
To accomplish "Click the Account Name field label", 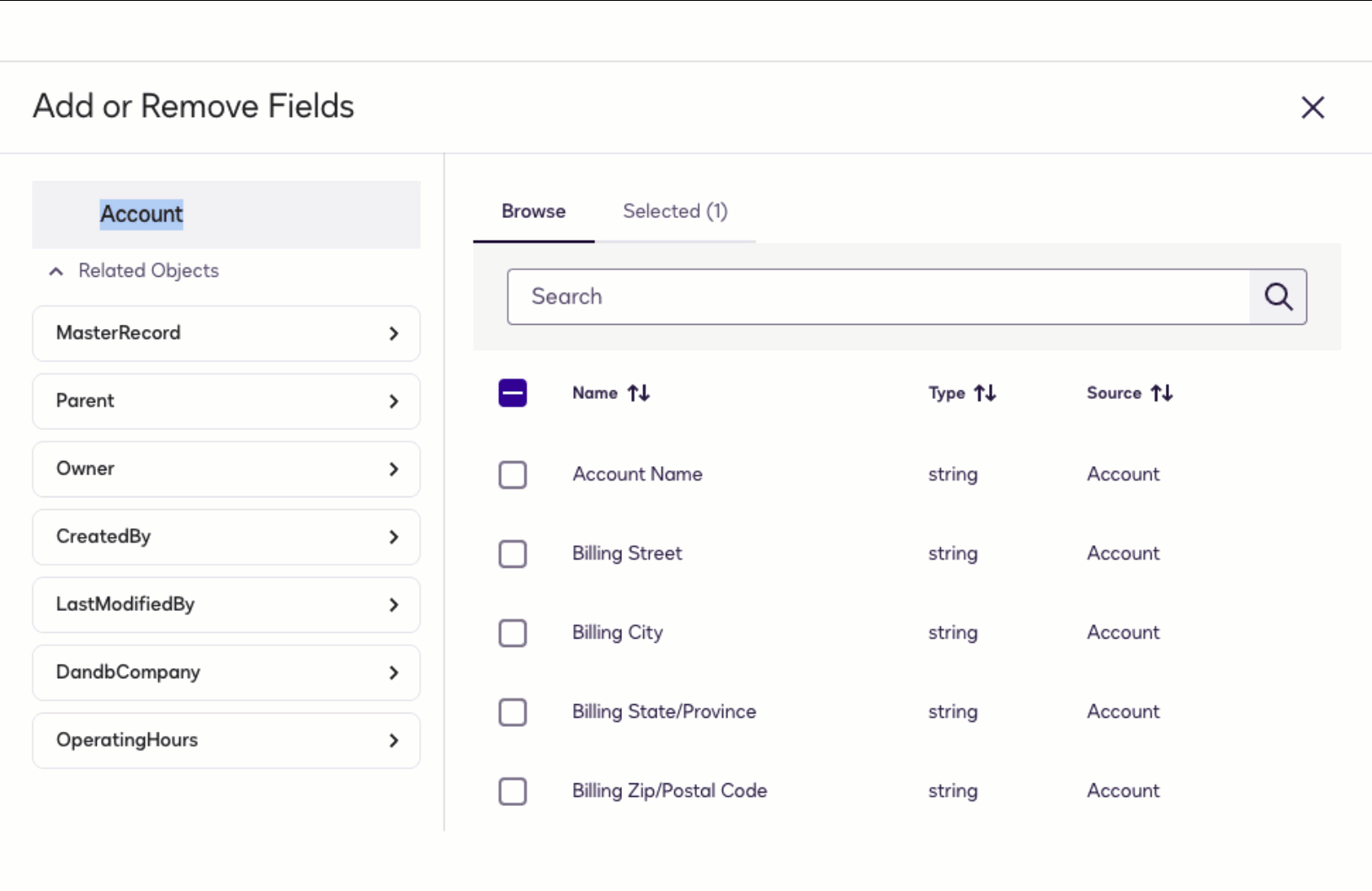I will coord(637,475).
